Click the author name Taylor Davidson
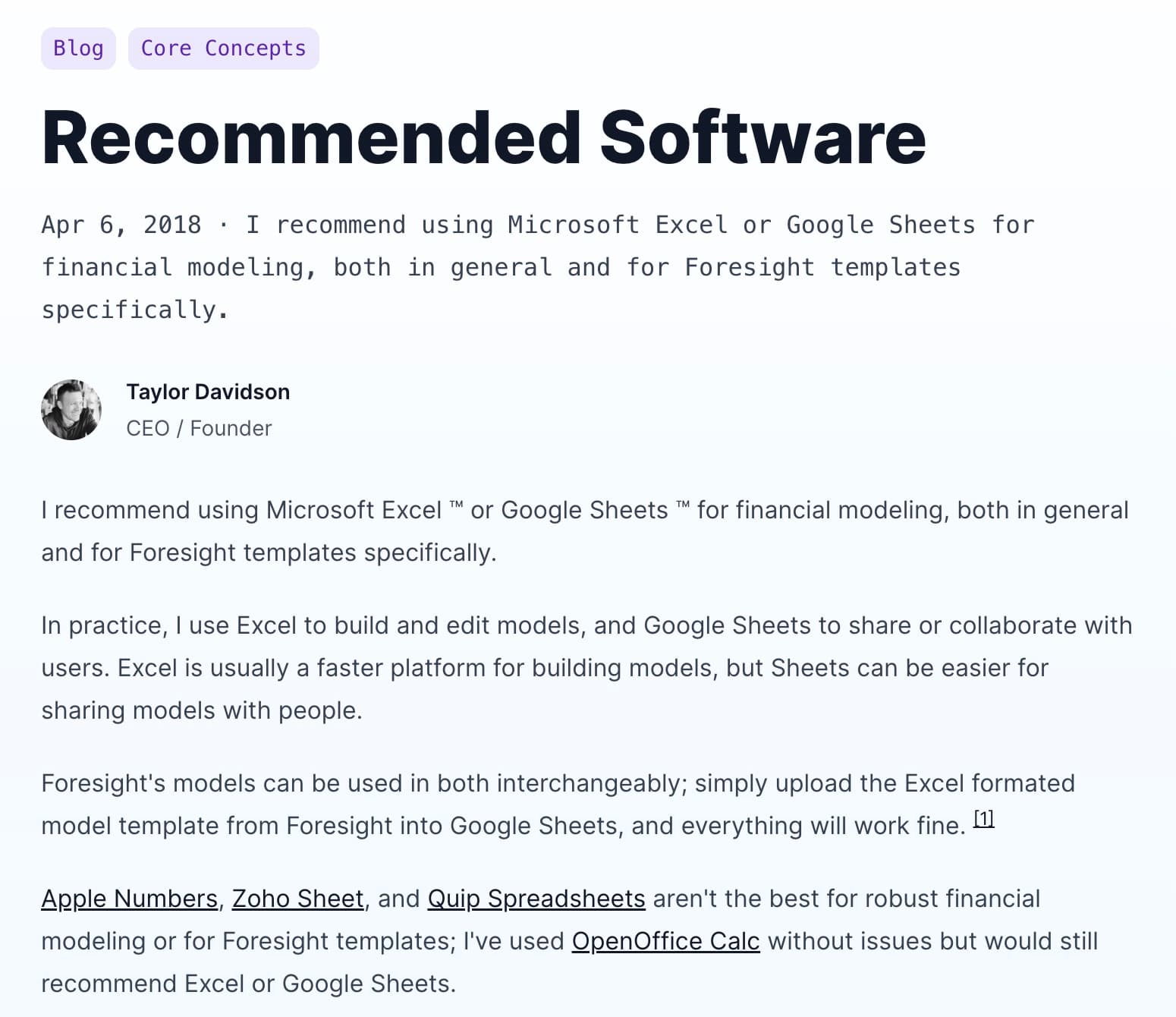 pos(208,392)
